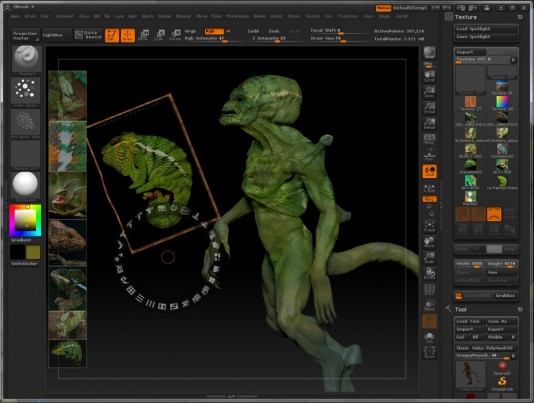Toggle the L.Sym button

point(429,188)
